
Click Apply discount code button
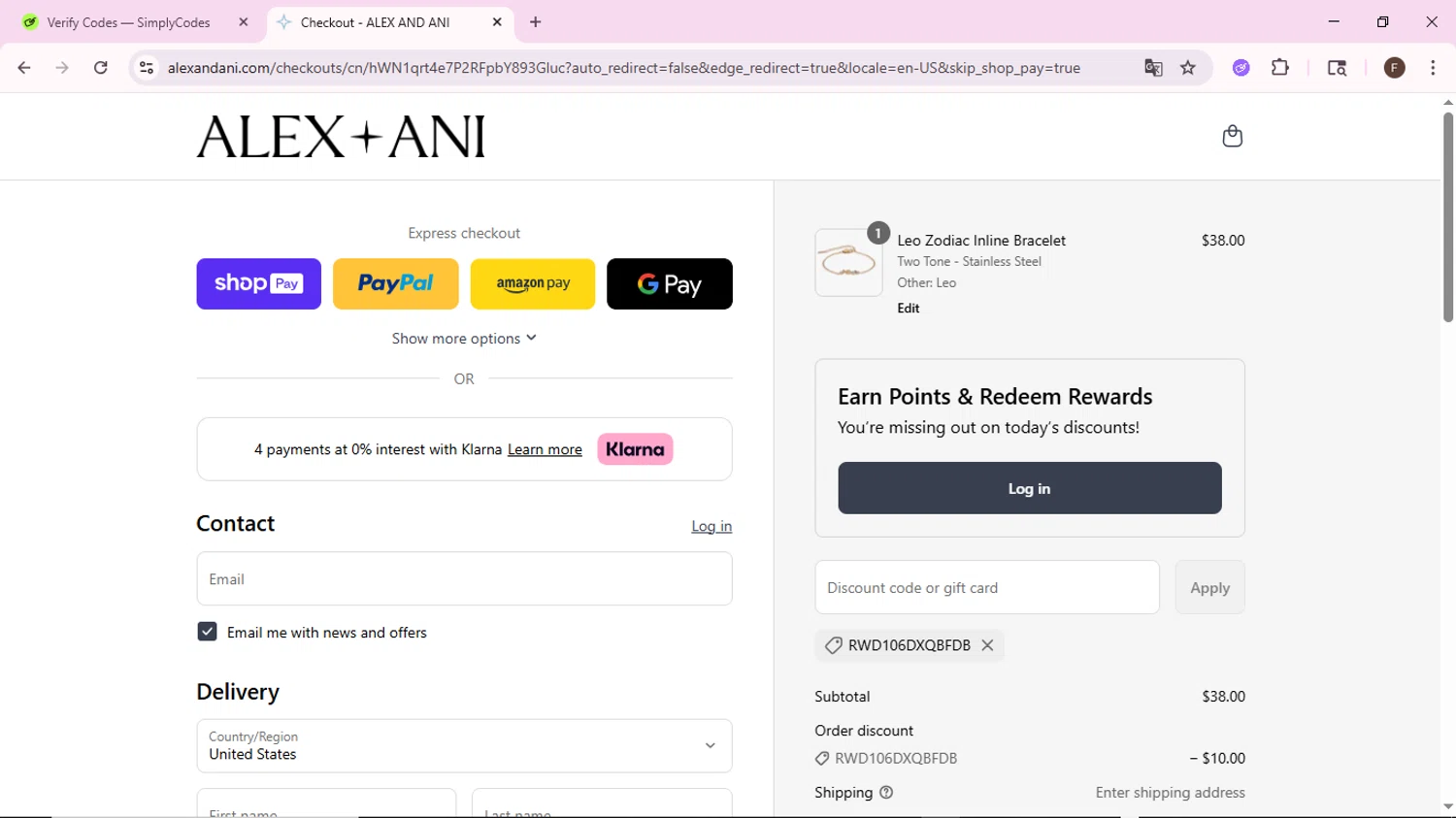point(1209,587)
